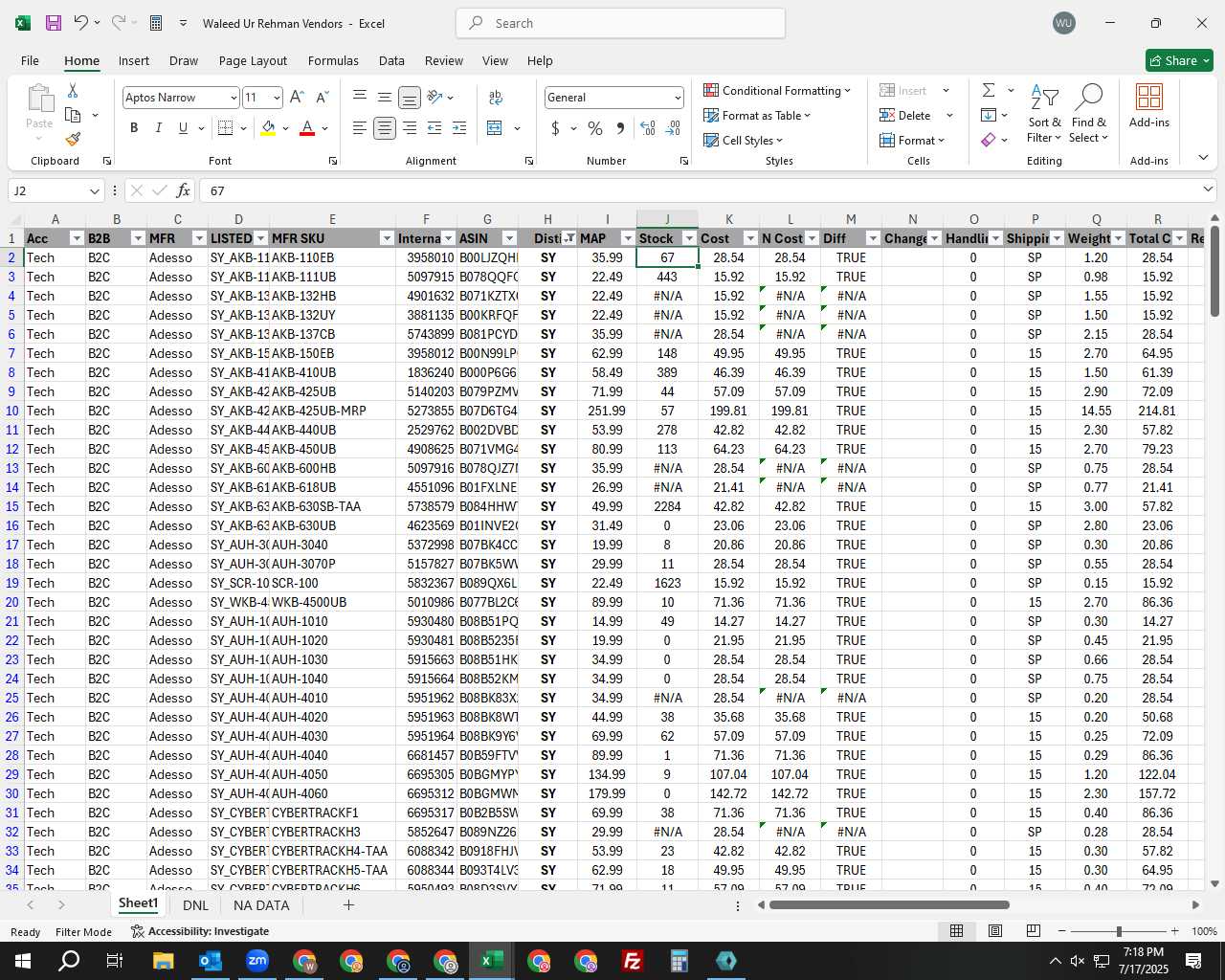Image resolution: width=1225 pixels, height=980 pixels.
Task: Open Calculator from the taskbar
Action: coord(679,961)
